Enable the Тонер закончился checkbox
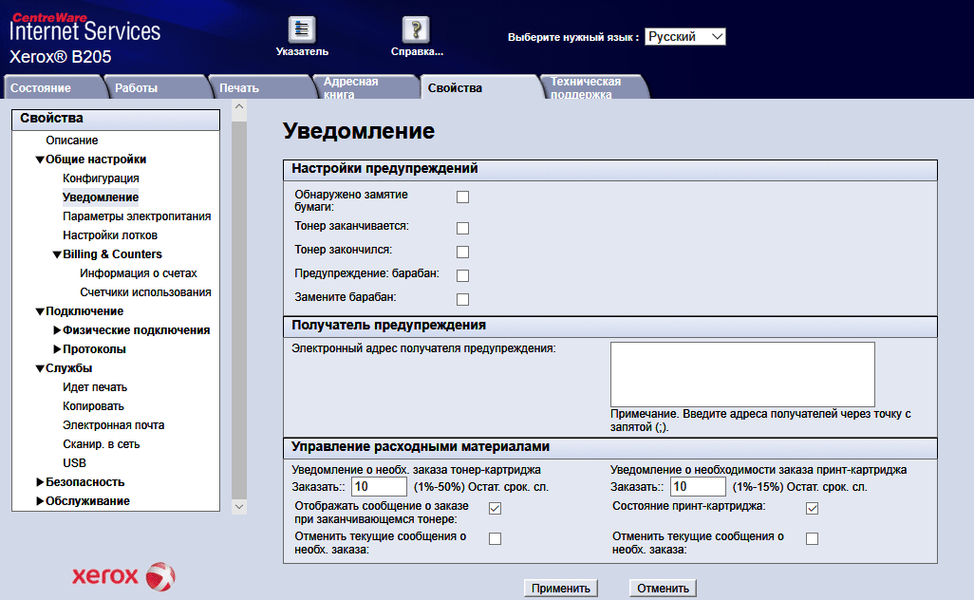 point(463,252)
